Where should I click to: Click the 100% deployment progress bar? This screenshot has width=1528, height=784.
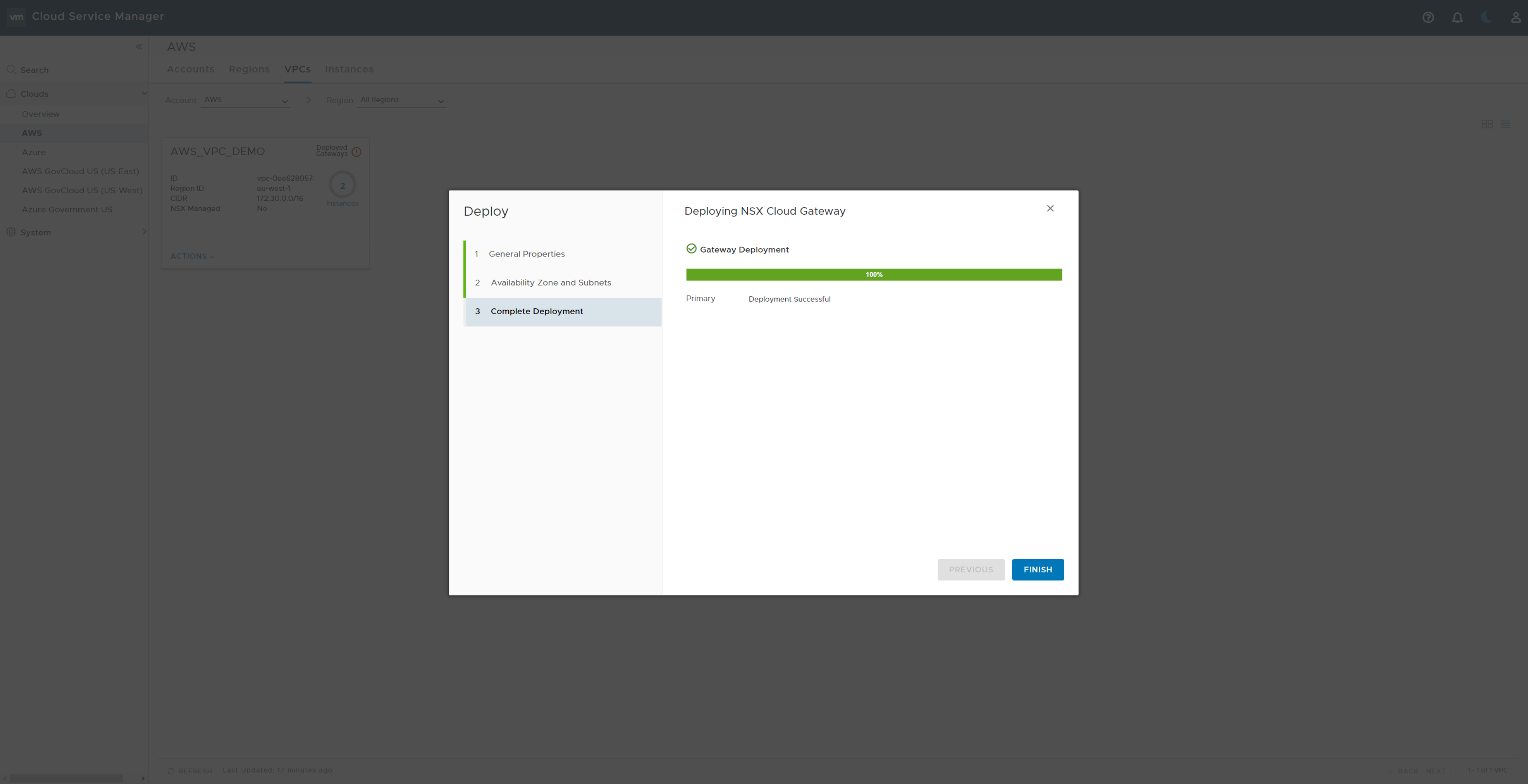874,274
